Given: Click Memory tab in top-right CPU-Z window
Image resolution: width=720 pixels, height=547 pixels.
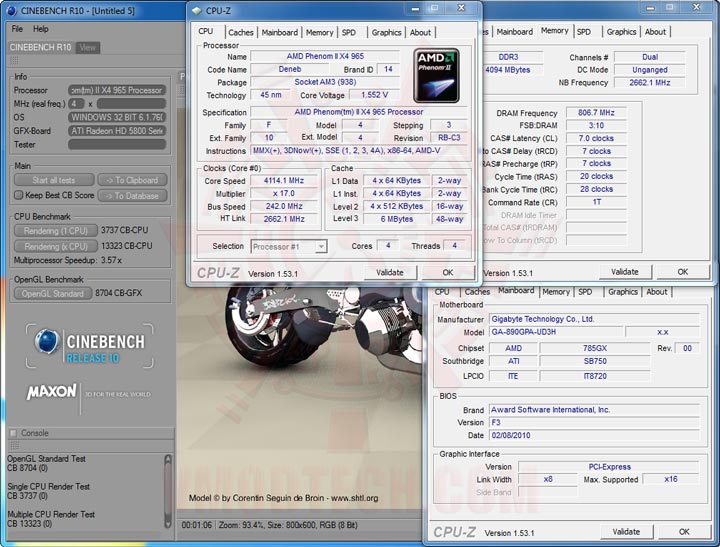Looking at the screenshot, I should (554, 30).
